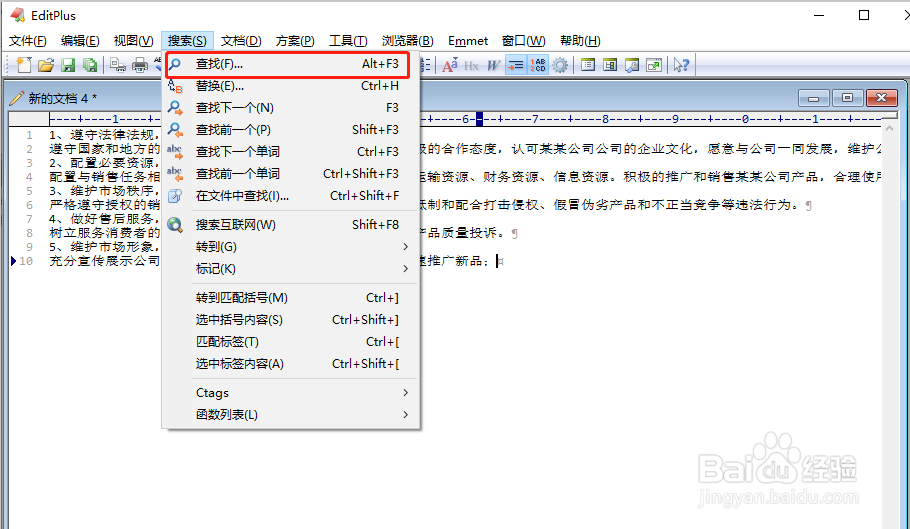Click the Print toolbar icon
The image size is (910, 529).
tap(140, 65)
